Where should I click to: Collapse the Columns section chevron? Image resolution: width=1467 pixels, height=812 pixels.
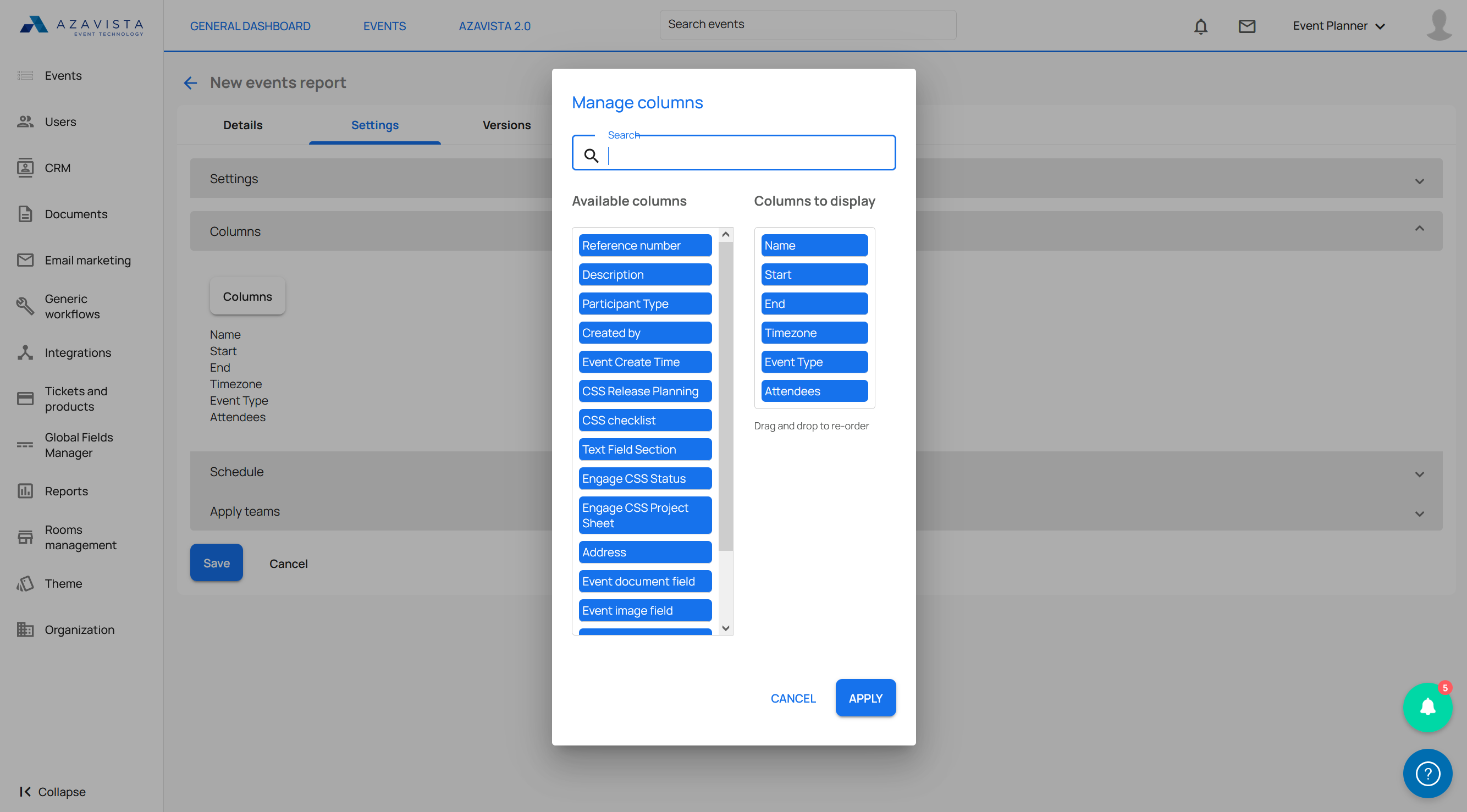point(1419,228)
